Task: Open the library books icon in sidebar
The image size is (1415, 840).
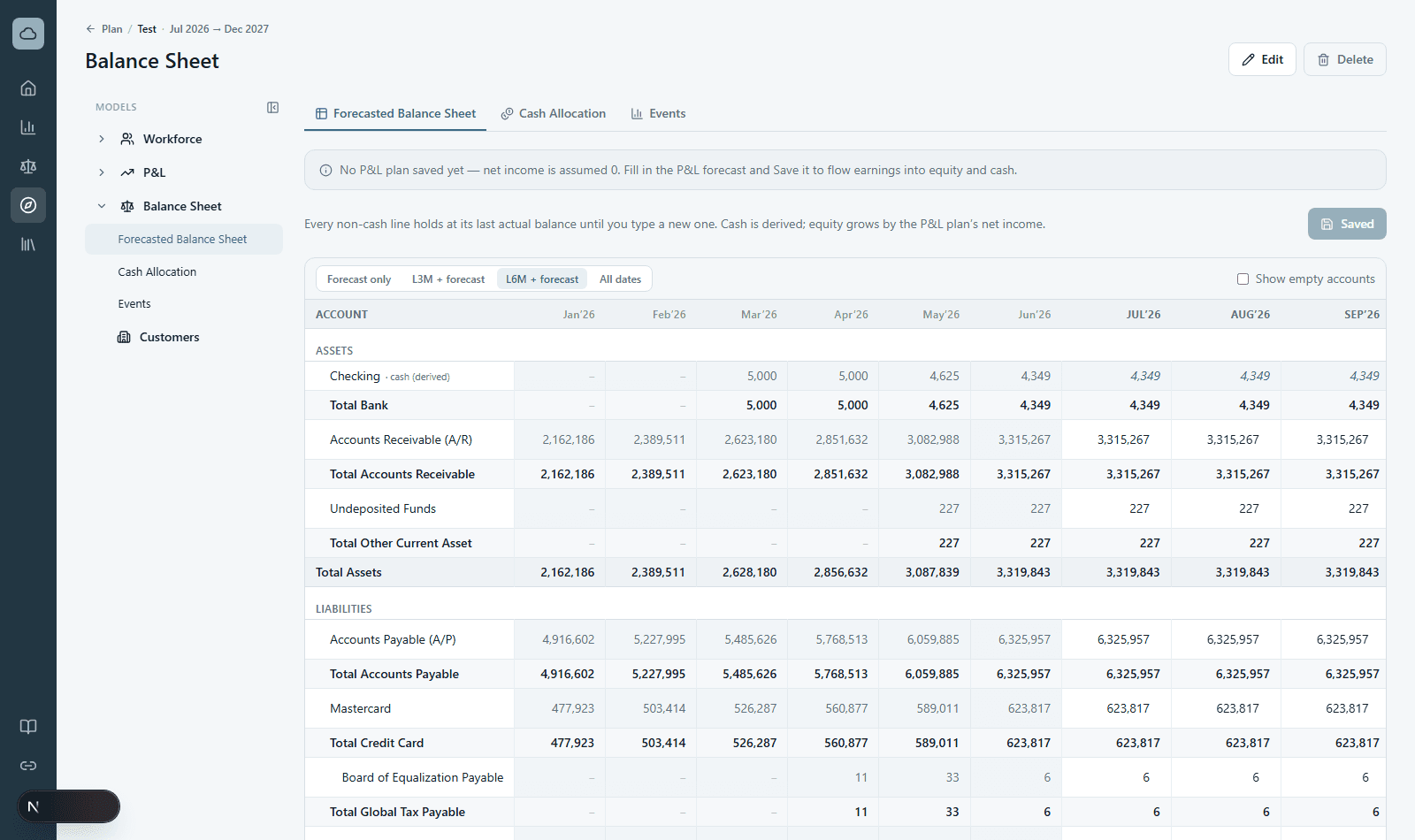Action: click(28, 244)
